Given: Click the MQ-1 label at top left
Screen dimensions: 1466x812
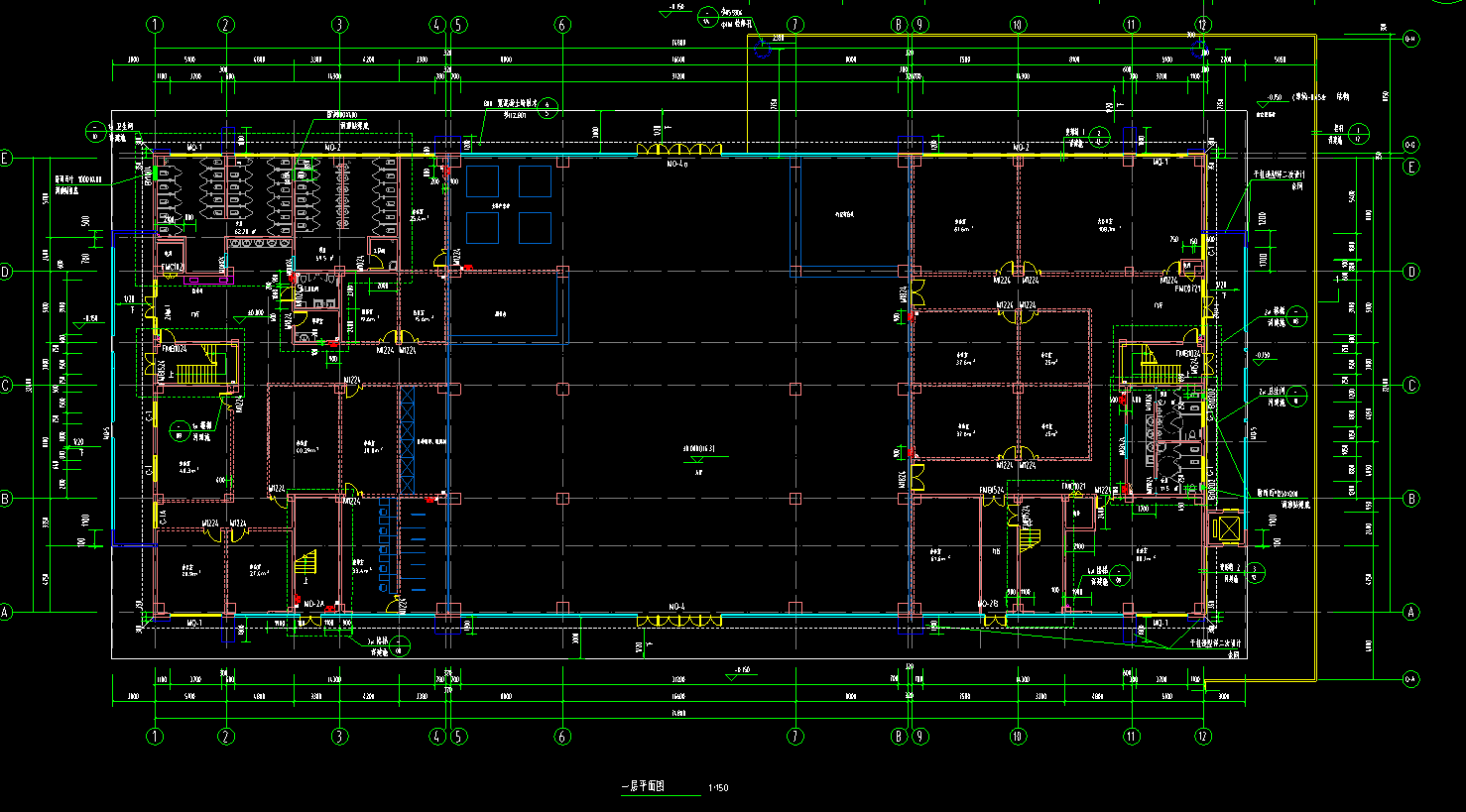Looking at the screenshot, I should pyautogui.click(x=194, y=148).
